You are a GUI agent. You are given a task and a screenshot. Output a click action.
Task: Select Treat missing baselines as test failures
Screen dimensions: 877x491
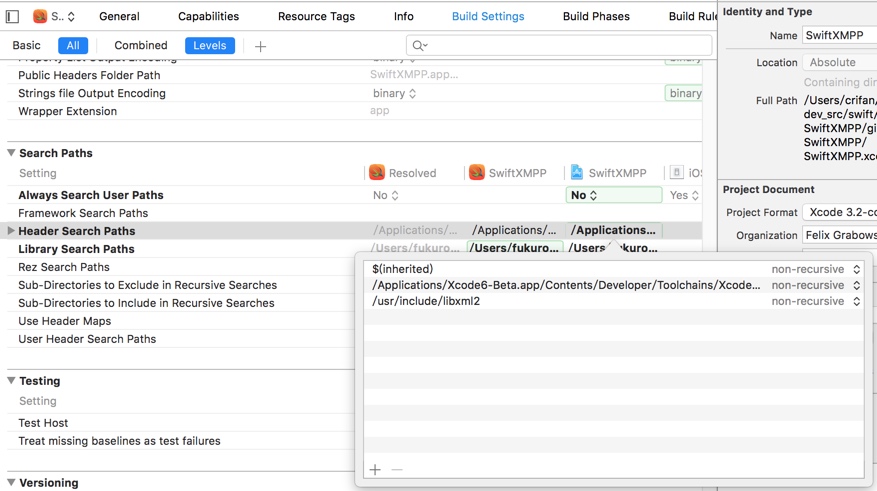coord(119,441)
